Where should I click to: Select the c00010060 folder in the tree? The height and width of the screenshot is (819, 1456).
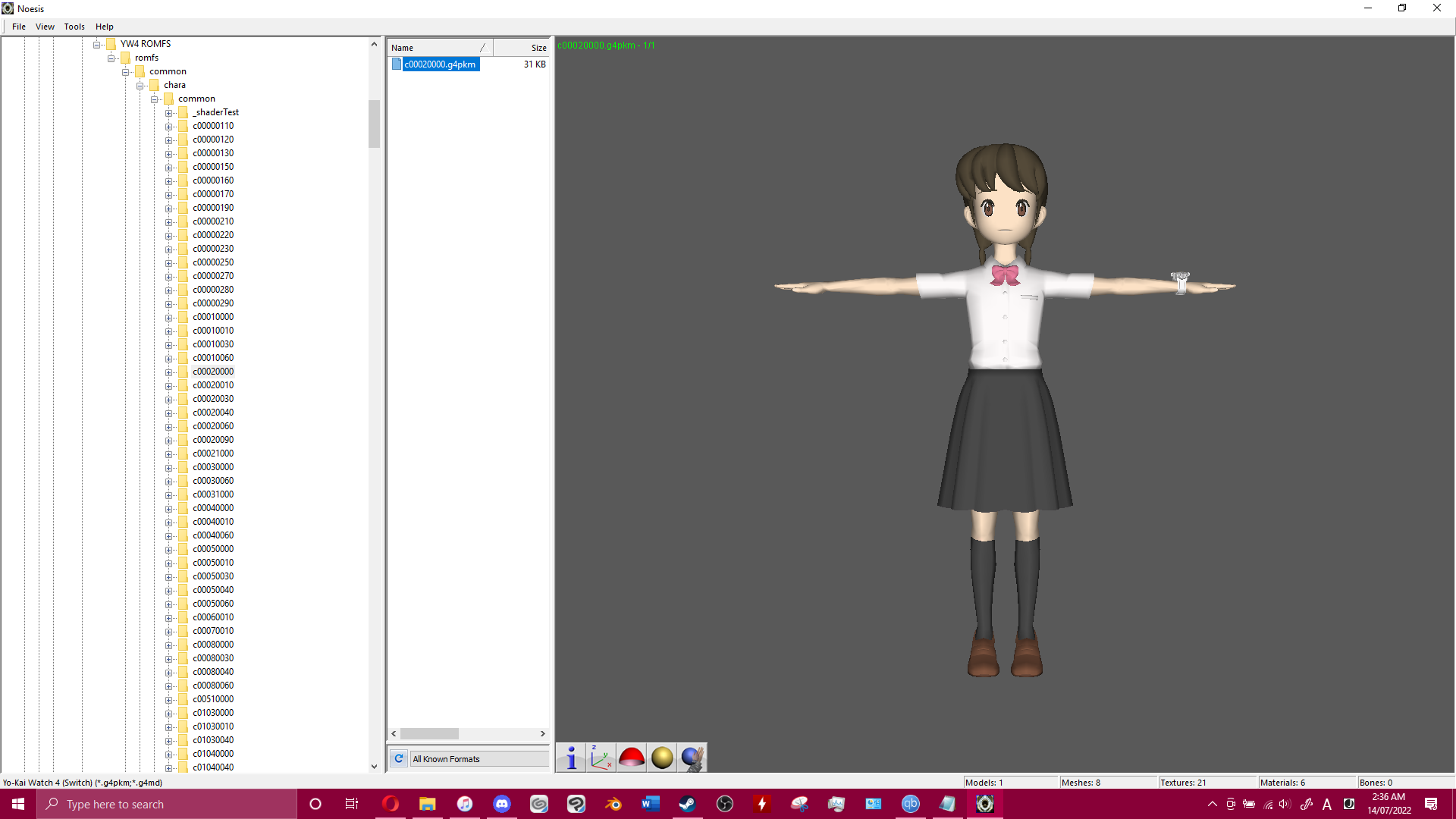tap(213, 358)
